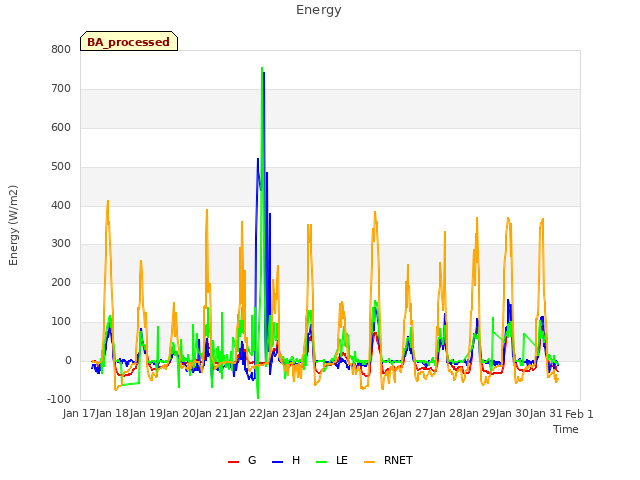Click the 600 y-axis label

[61, 127]
